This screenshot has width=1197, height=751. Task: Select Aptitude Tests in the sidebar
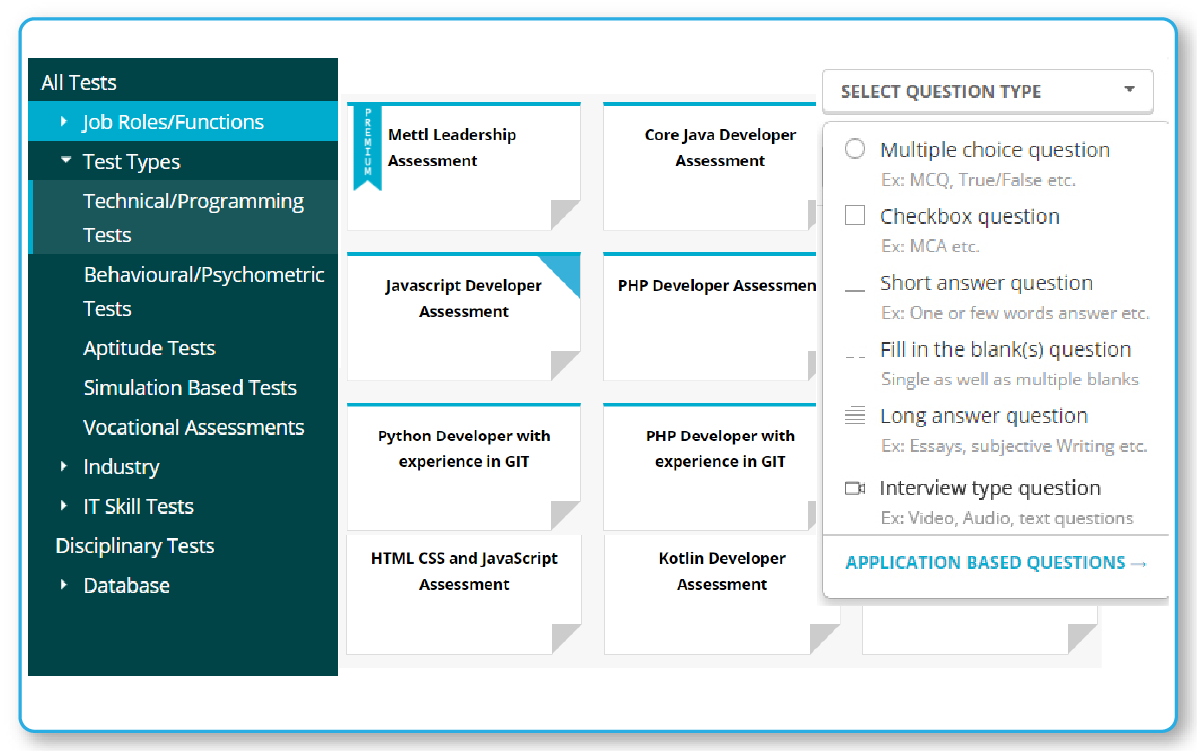(149, 348)
